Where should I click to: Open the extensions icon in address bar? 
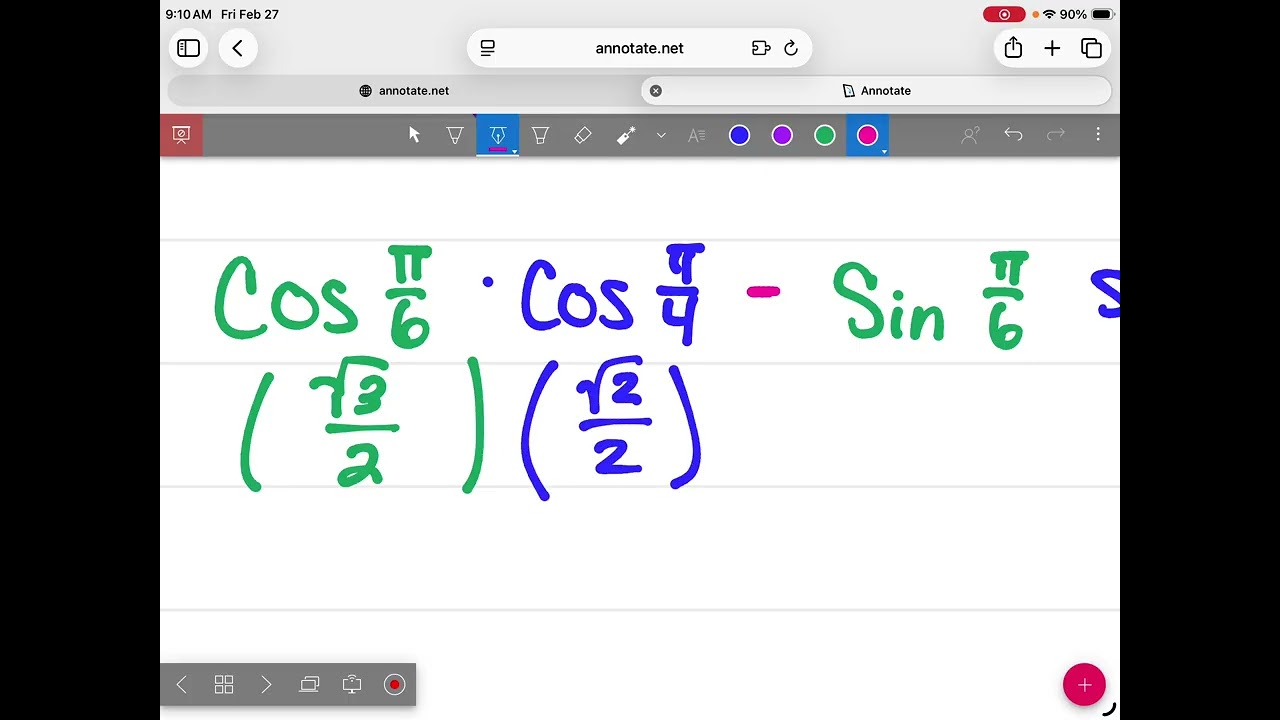[761, 48]
